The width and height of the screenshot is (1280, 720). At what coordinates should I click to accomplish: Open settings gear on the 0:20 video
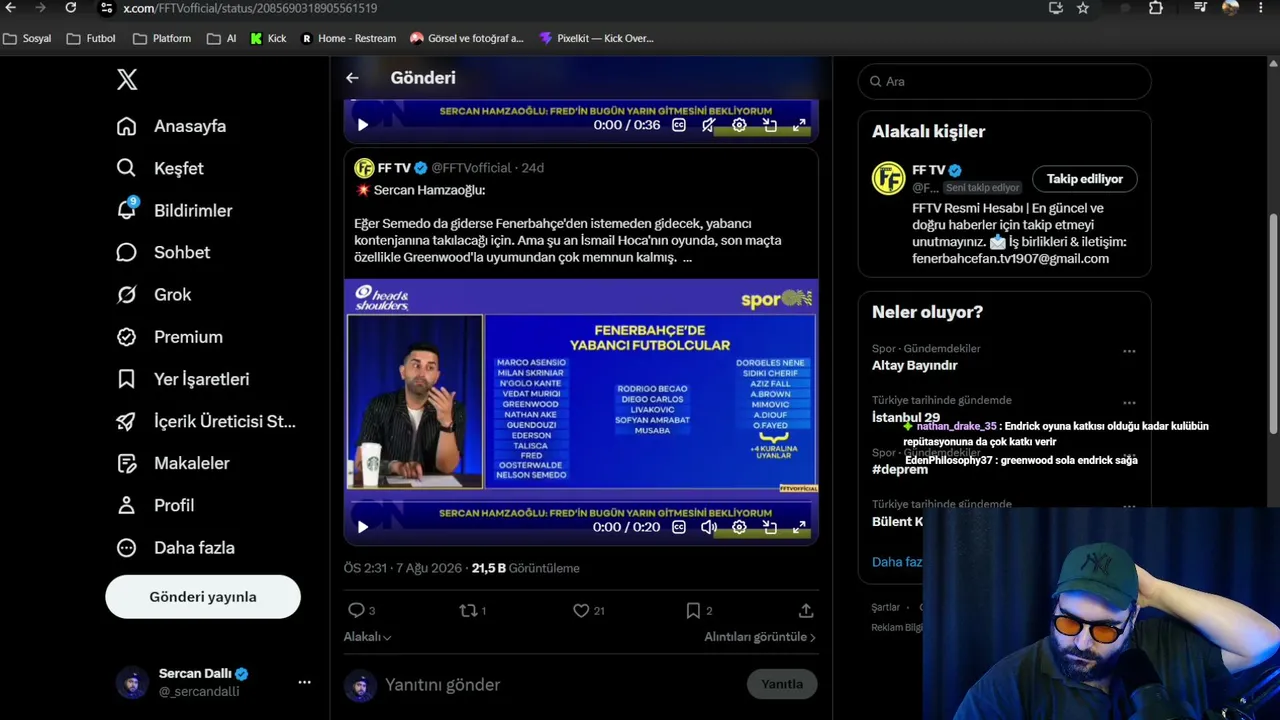coord(739,527)
